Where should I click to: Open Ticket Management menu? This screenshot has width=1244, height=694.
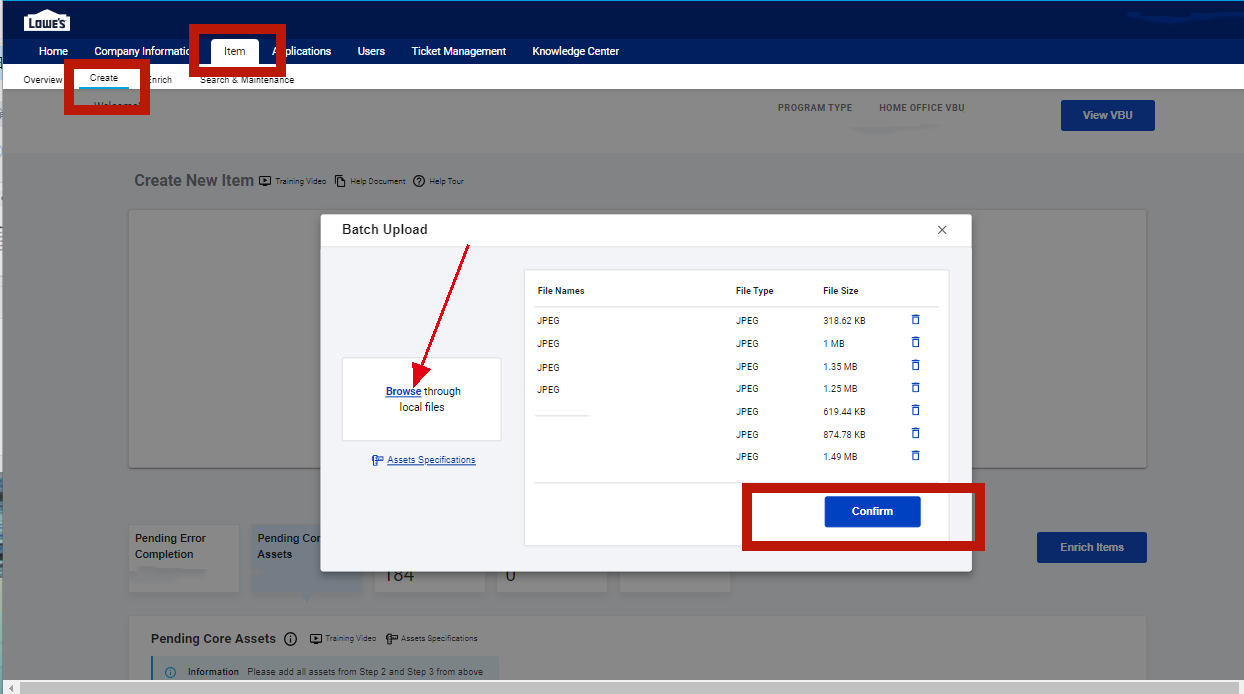point(459,51)
